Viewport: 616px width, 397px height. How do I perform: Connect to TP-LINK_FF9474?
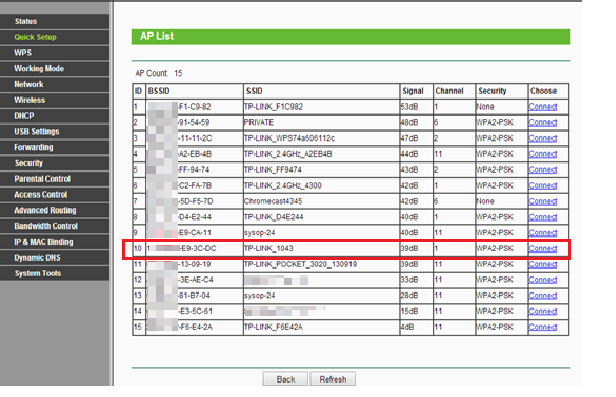(x=543, y=170)
